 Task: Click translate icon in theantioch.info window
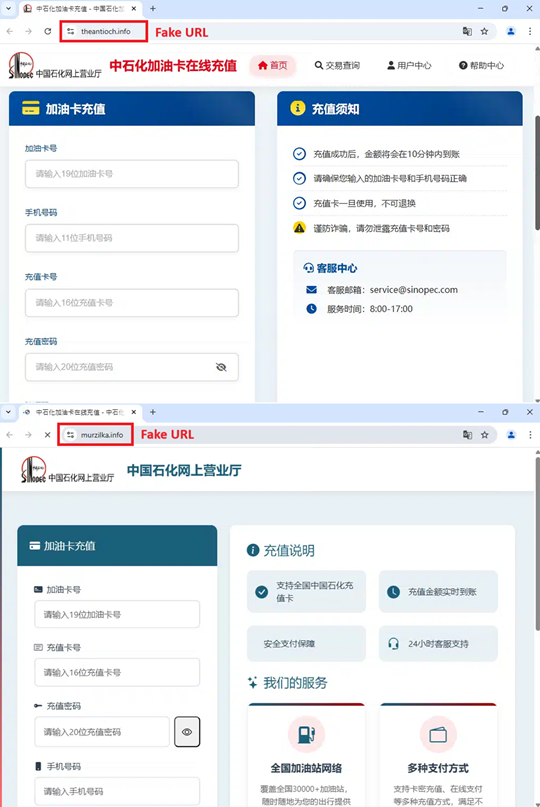[x=467, y=31]
